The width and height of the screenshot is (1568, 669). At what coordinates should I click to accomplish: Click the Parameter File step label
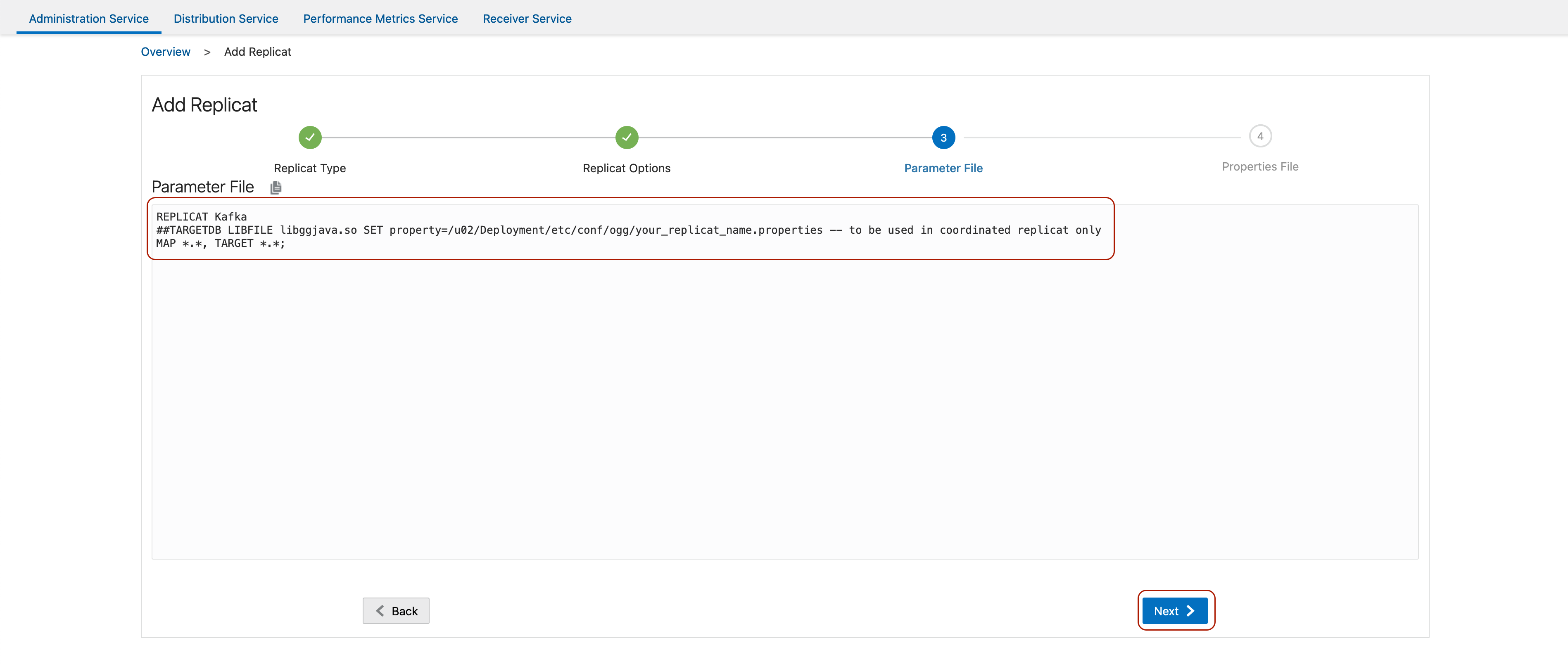(943, 168)
